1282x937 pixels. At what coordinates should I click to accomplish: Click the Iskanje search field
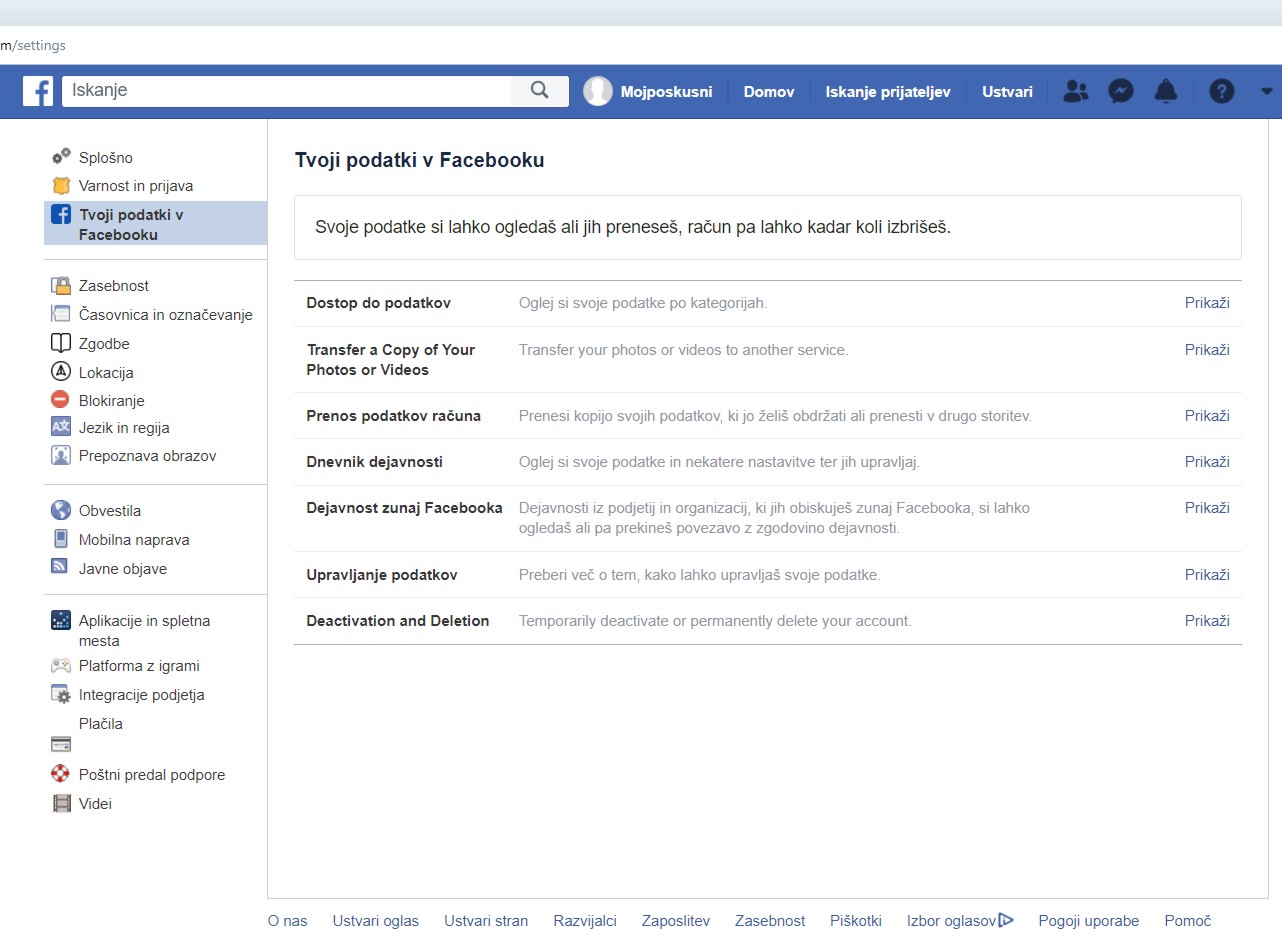click(x=287, y=91)
